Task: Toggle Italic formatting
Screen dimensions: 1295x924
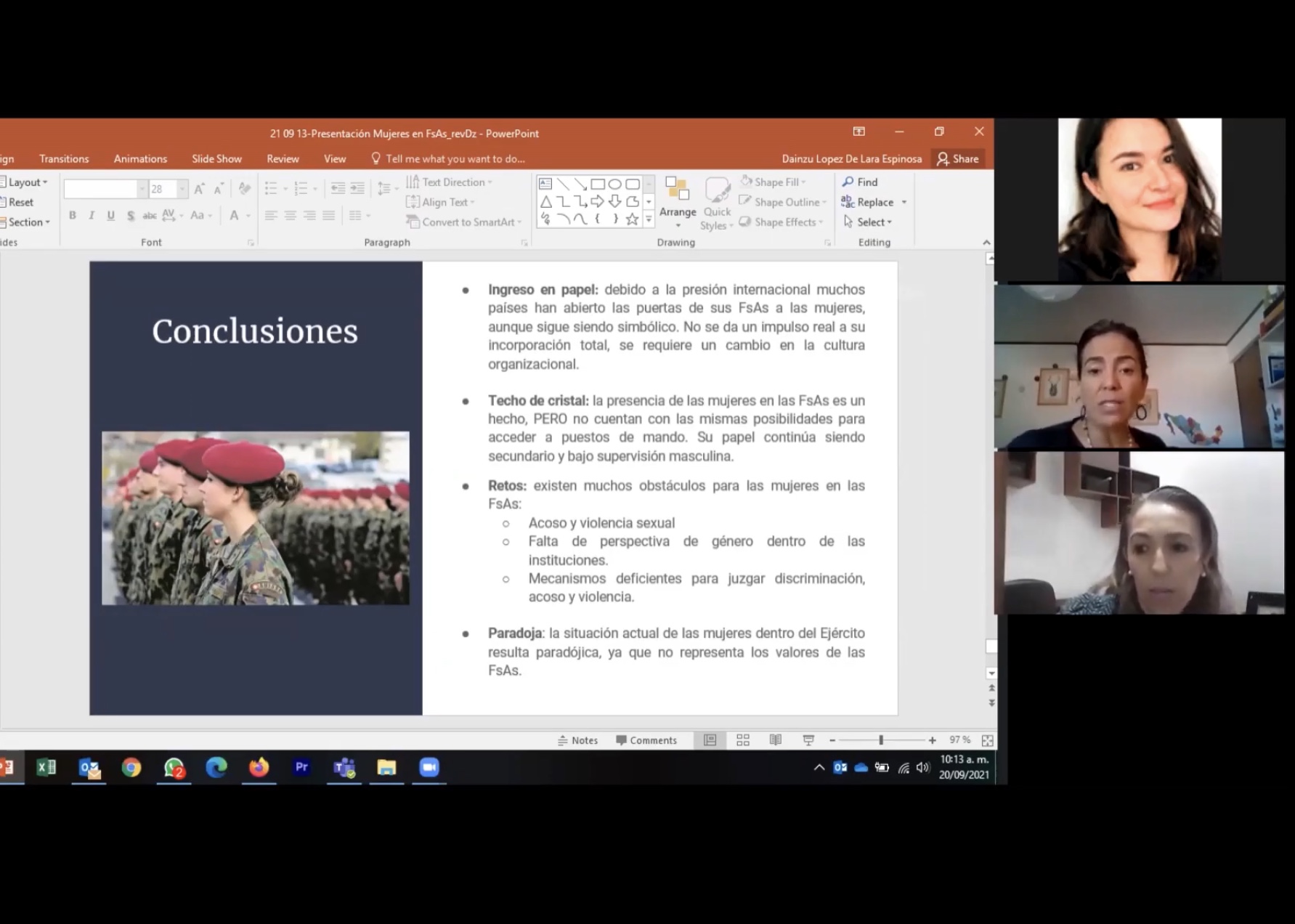Action: tap(92, 215)
